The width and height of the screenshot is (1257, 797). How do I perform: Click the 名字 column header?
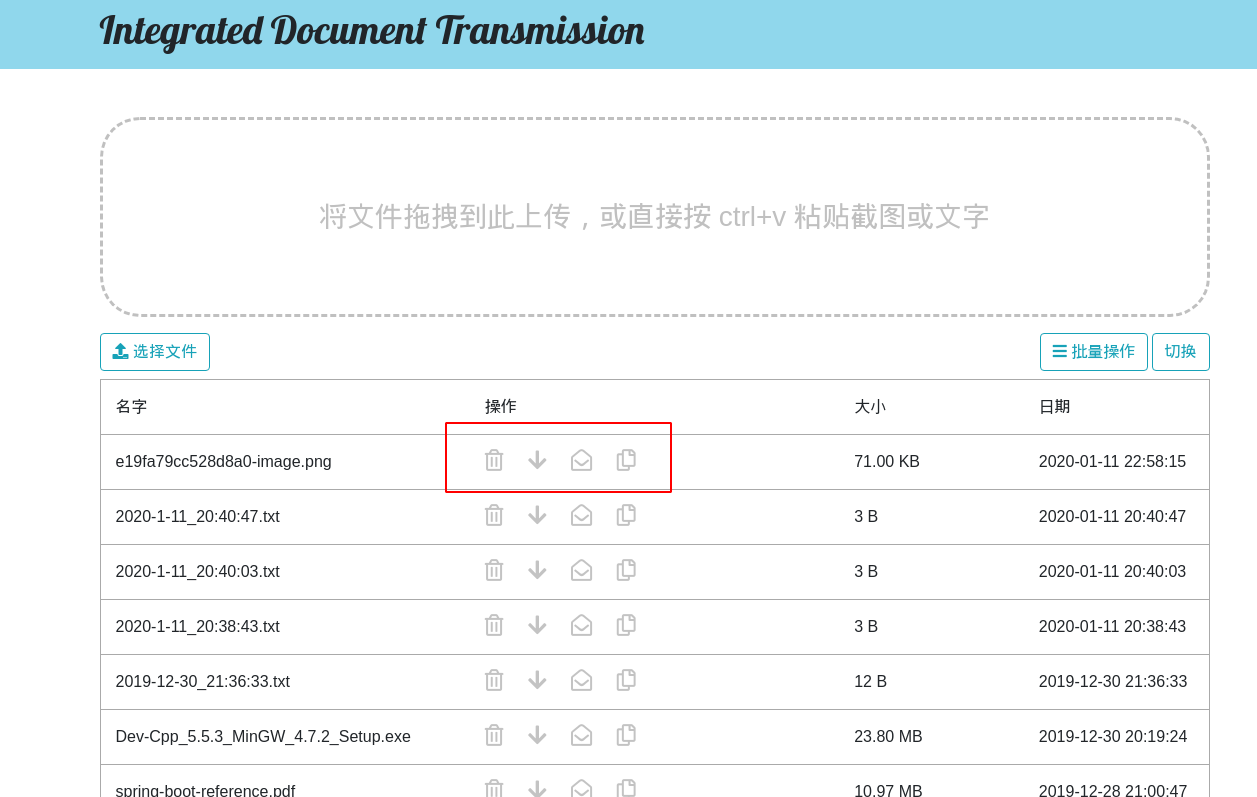131,407
